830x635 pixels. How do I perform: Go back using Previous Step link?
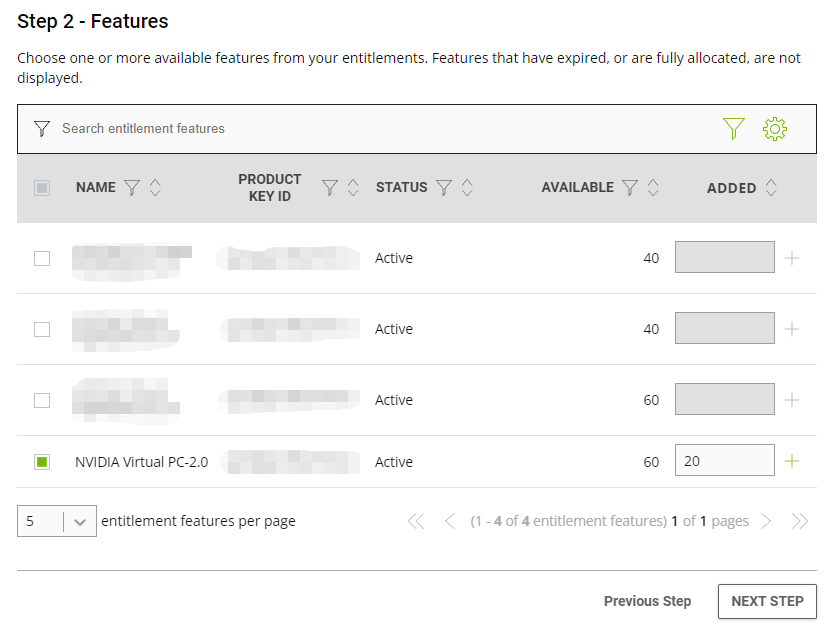coord(647,601)
